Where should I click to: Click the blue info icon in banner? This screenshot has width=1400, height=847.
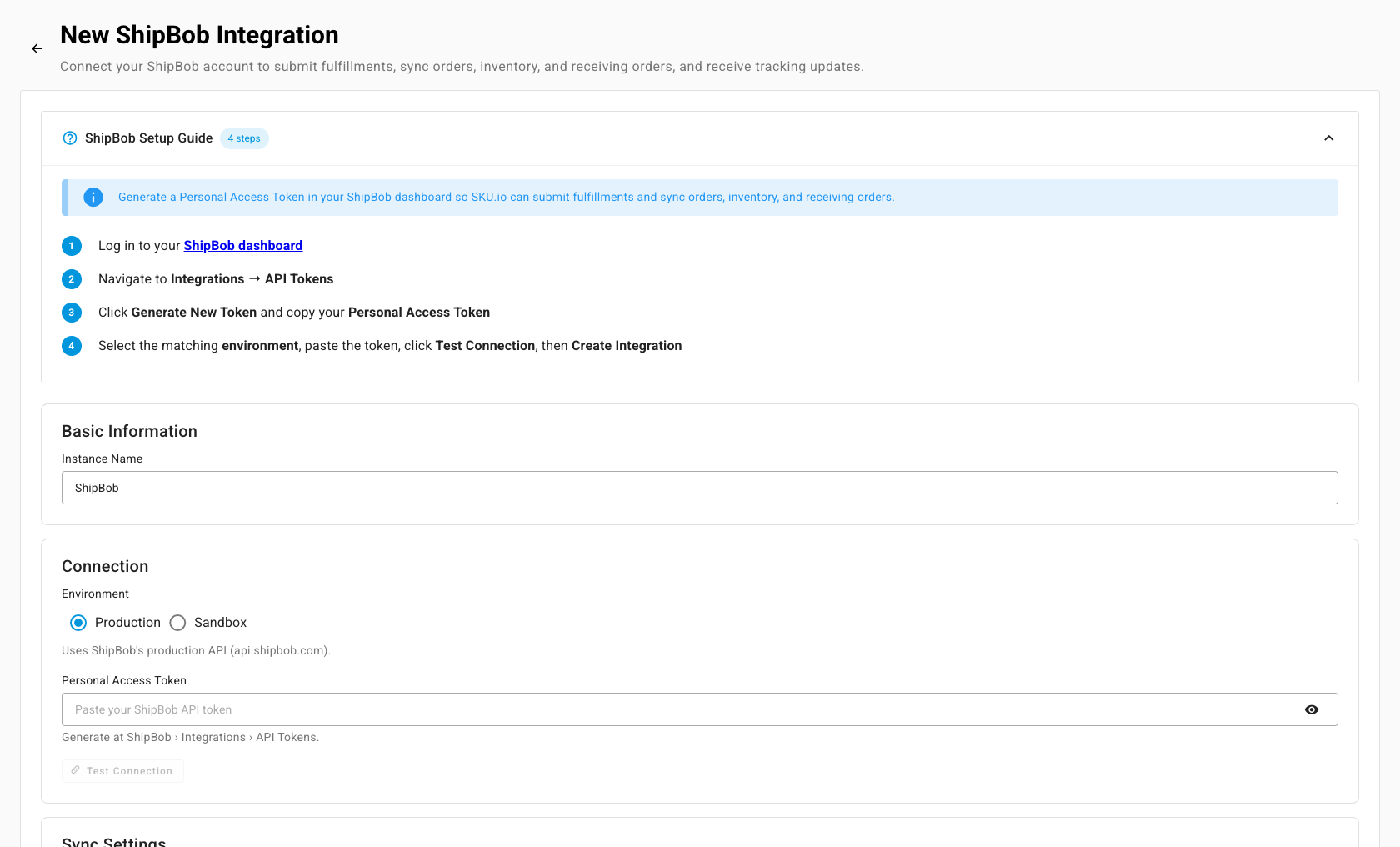pyautogui.click(x=93, y=198)
